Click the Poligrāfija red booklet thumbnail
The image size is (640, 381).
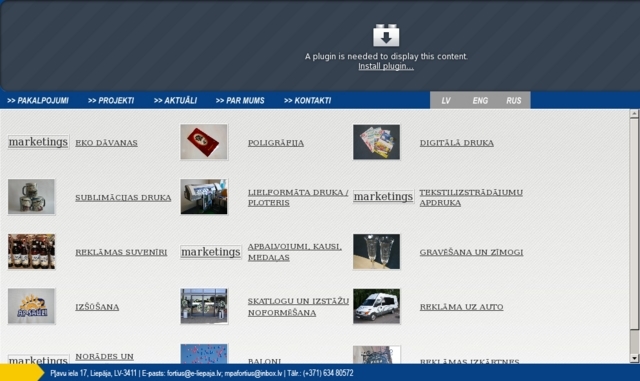click(x=204, y=142)
